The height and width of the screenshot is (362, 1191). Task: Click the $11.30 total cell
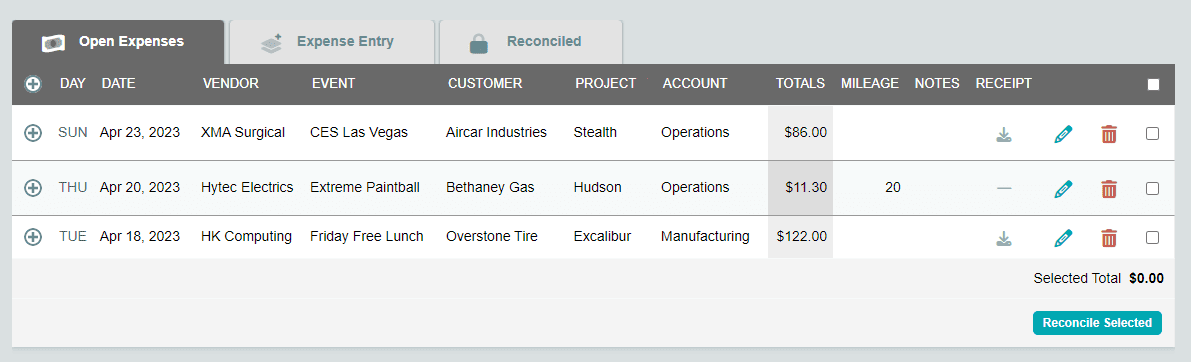click(801, 187)
